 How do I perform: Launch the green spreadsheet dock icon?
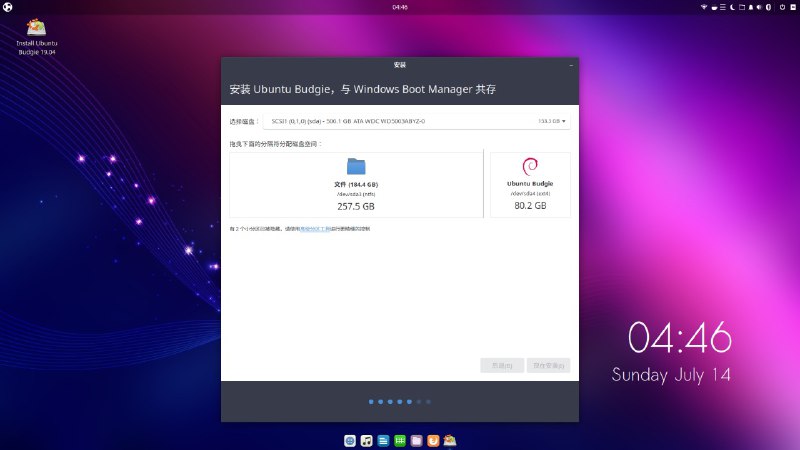(400, 441)
